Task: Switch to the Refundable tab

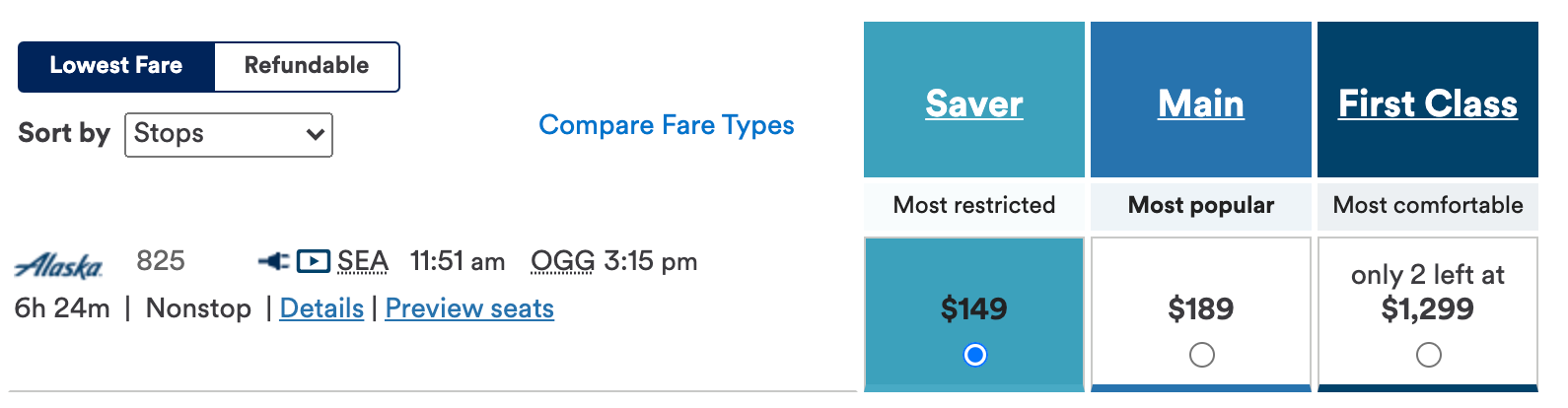Action: click(x=307, y=66)
